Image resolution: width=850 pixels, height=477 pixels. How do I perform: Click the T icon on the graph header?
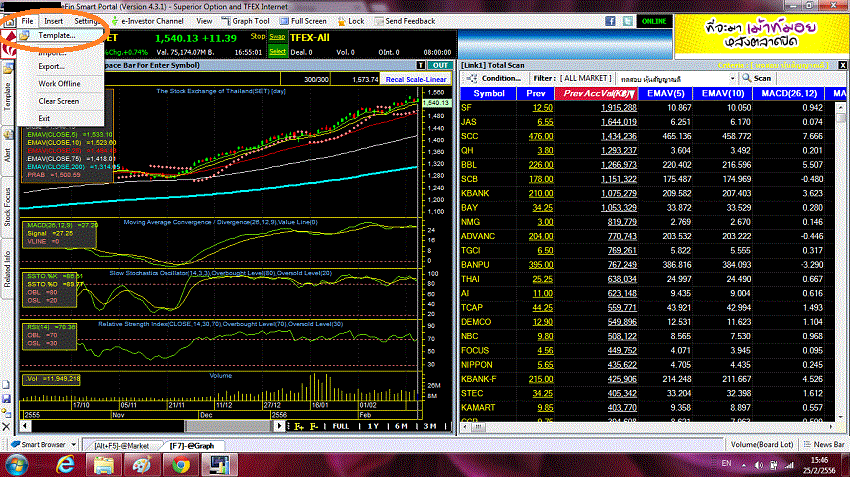click(421, 65)
